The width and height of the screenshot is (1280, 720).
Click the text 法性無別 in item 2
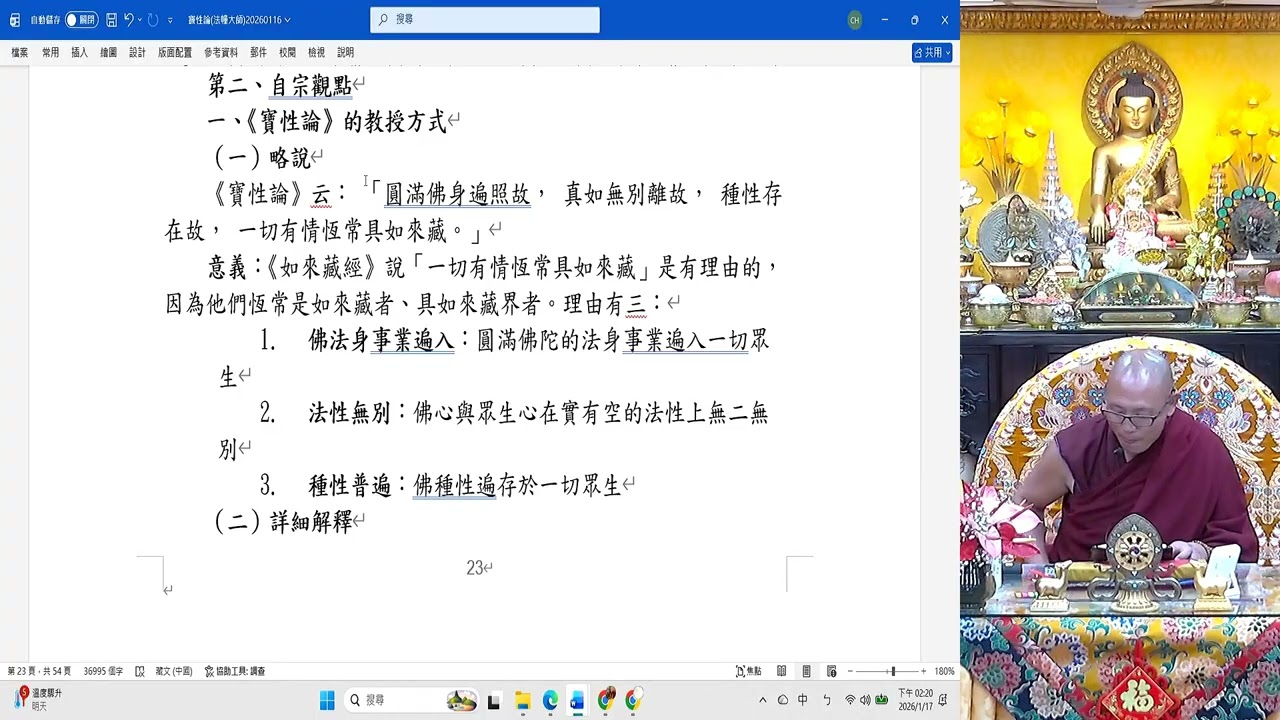pos(349,413)
